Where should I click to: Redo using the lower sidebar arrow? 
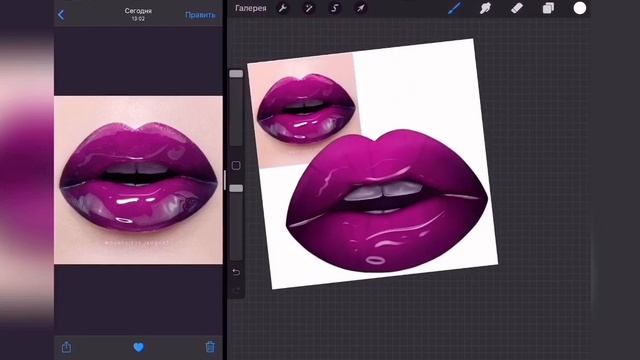pyautogui.click(x=236, y=290)
